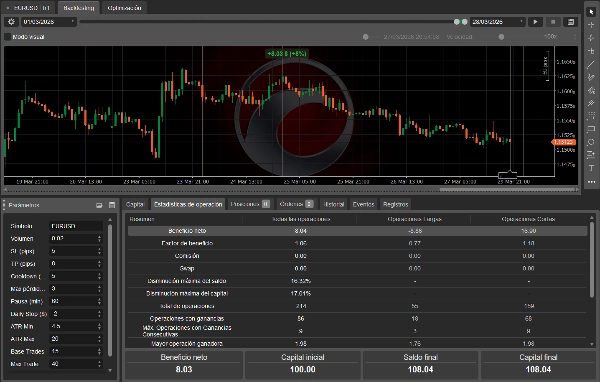Screen dimensions: 600x382
Task: Click the Órdenes count badge
Action: 309,204
